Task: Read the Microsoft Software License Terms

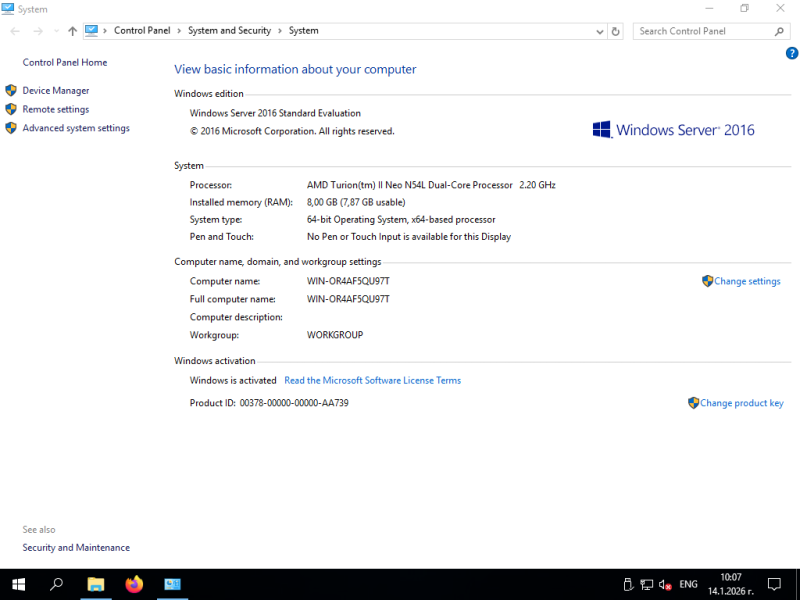Action: point(372,381)
